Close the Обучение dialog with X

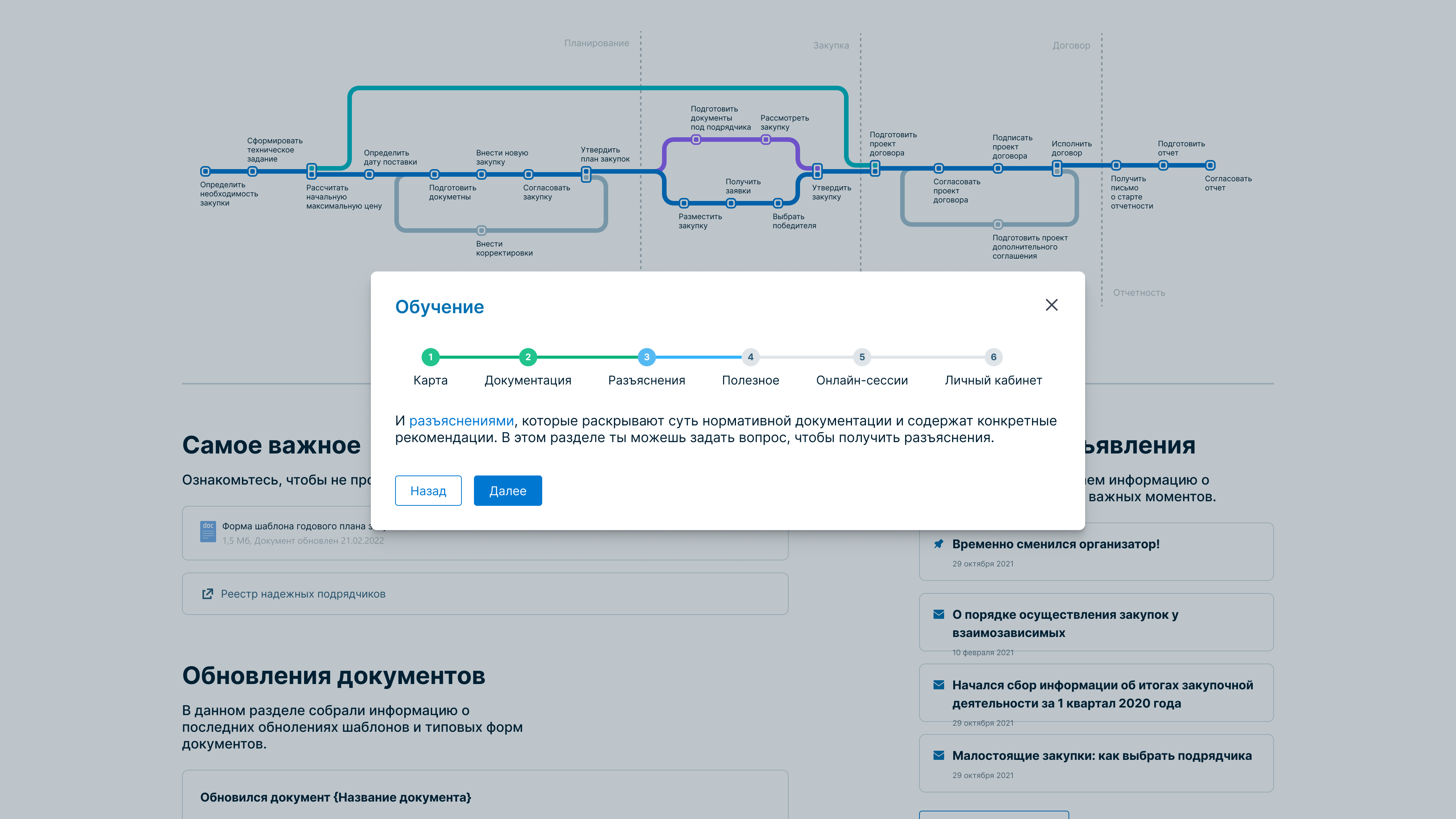1051,305
